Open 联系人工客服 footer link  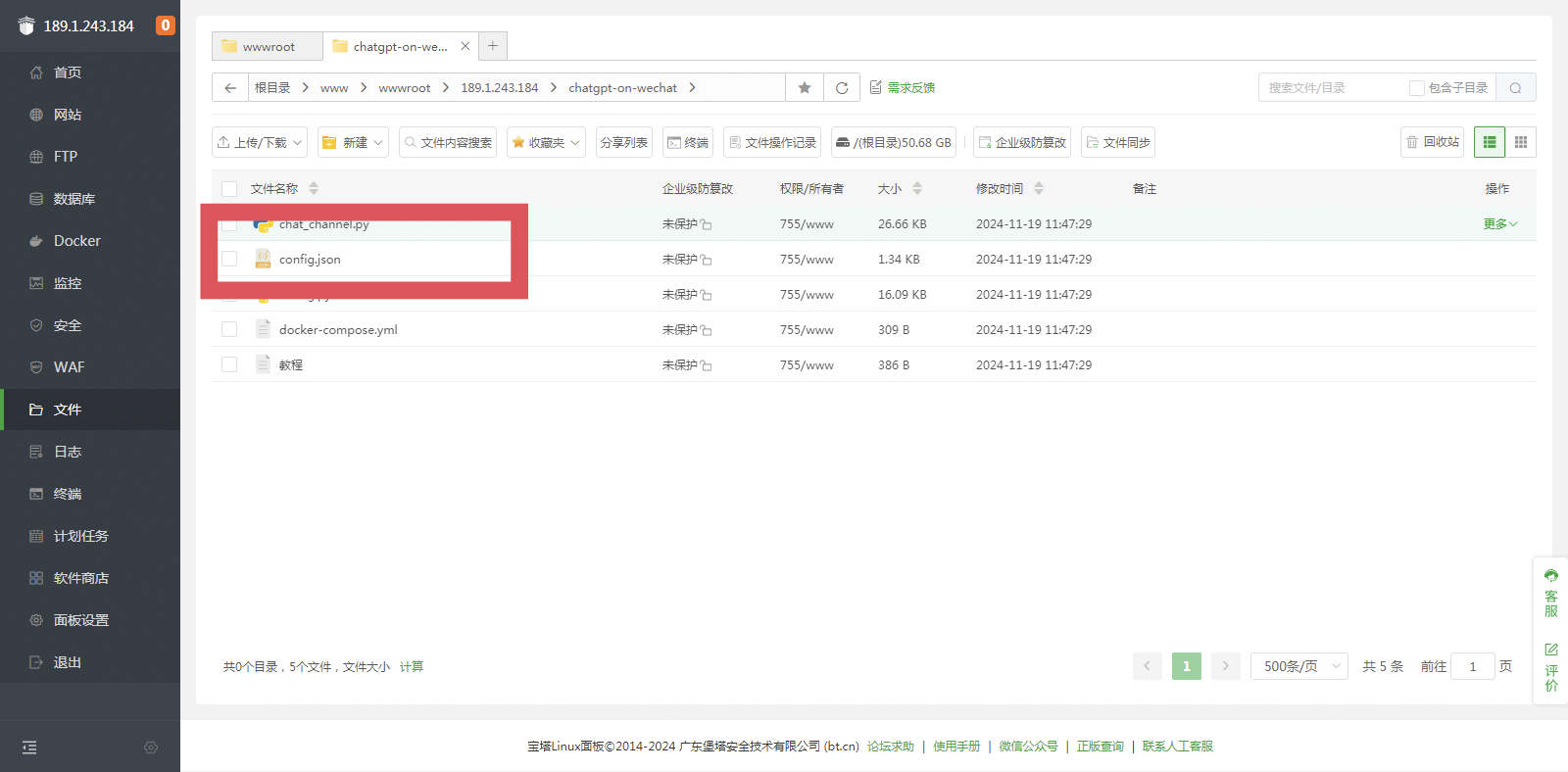tap(1178, 747)
